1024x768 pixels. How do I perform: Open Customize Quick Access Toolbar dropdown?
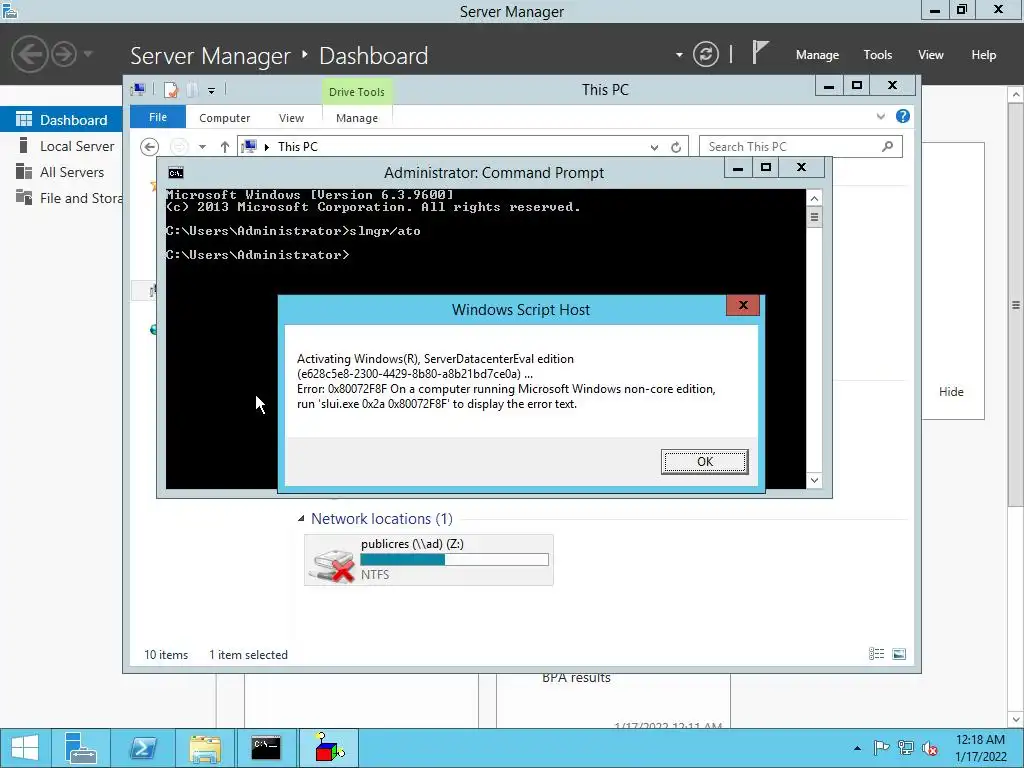click(x=211, y=91)
